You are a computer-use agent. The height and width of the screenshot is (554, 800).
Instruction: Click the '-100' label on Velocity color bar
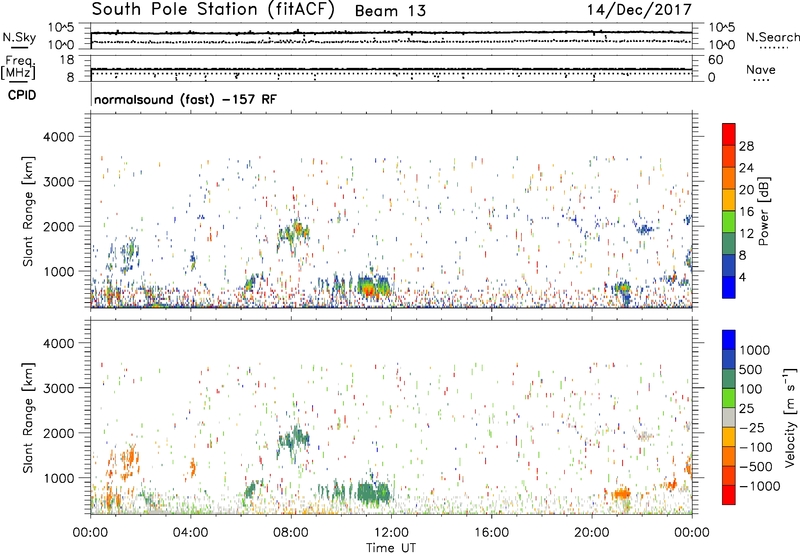(756, 447)
